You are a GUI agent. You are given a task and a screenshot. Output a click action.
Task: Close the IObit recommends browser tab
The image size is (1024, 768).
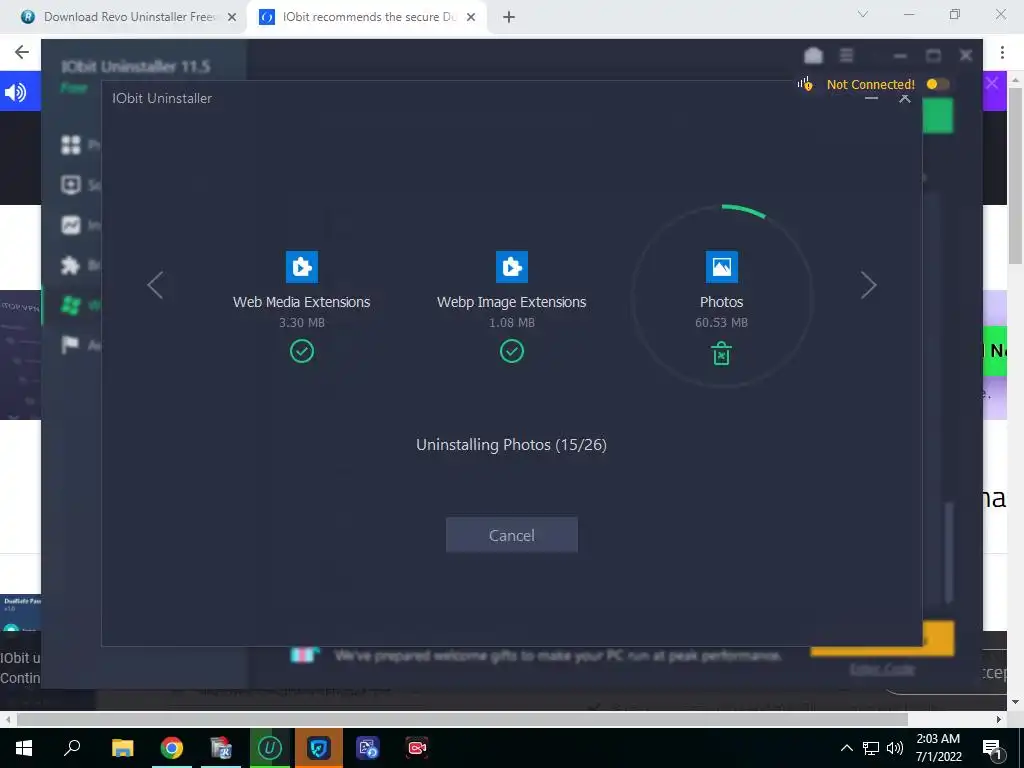coord(470,17)
